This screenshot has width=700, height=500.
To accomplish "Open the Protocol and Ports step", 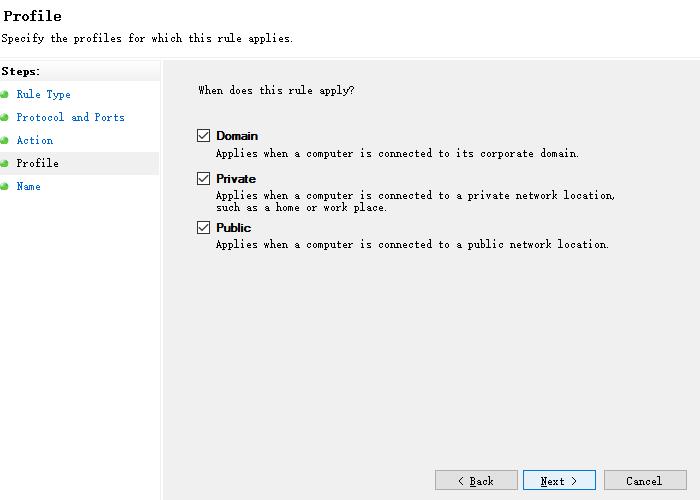I will [x=70, y=118].
